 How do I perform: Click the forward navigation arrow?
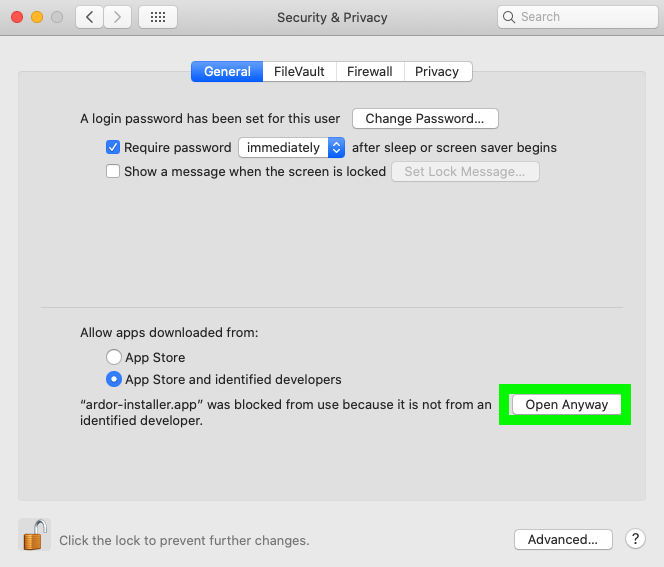point(117,17)
